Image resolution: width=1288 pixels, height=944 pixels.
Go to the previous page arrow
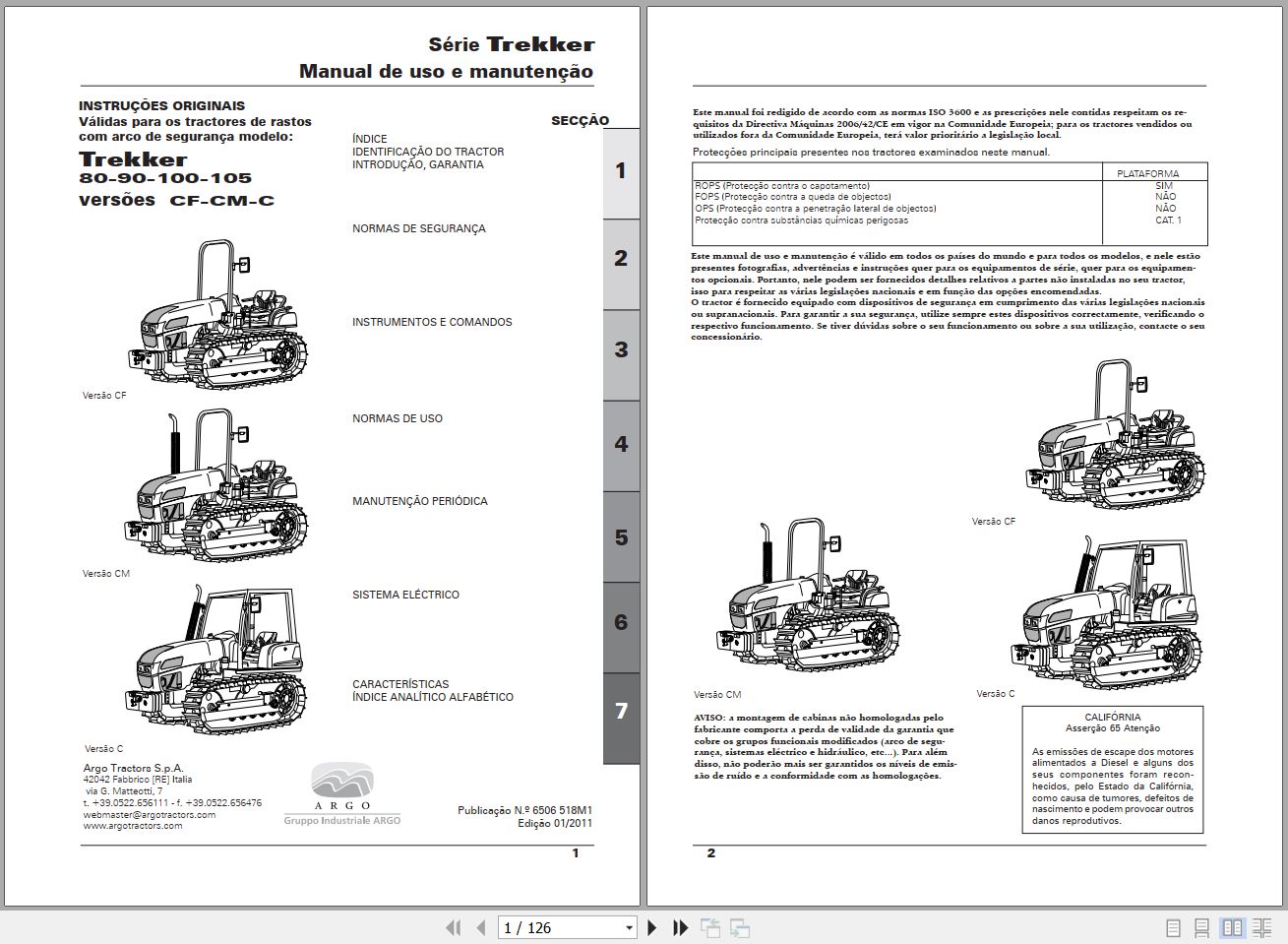481,927
